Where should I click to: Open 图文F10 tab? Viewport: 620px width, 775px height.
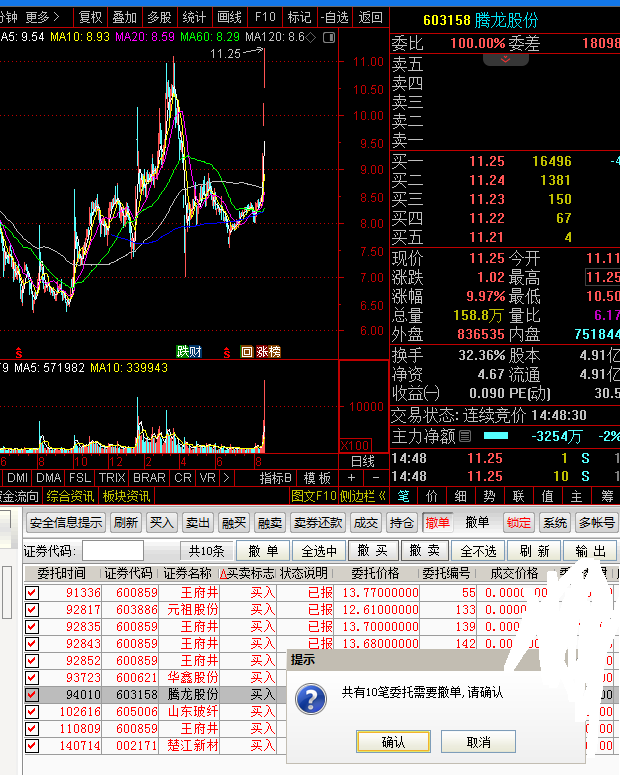tap(313, 496)
